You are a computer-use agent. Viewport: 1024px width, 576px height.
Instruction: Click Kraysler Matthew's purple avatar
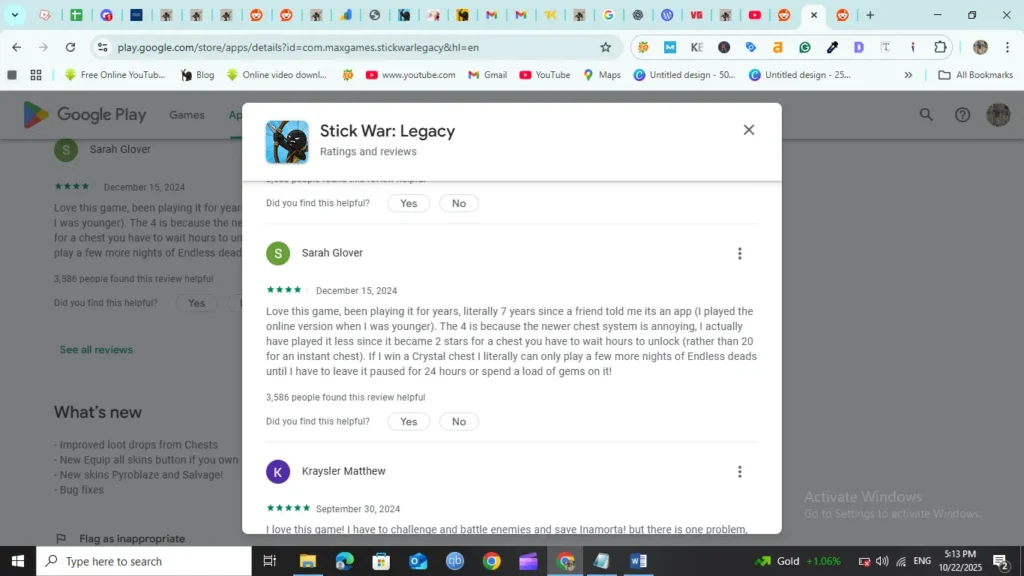pyautogui.click(x=278, y=472)
